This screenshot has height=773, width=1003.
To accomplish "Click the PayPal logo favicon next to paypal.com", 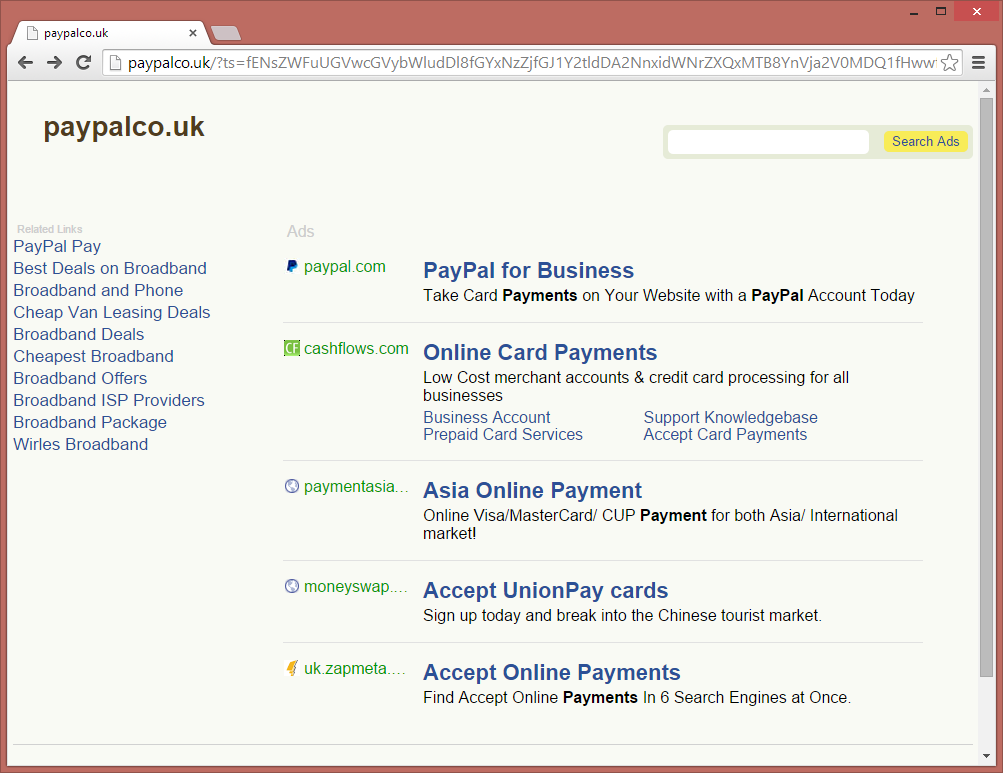I will click(x=292, y=267).
